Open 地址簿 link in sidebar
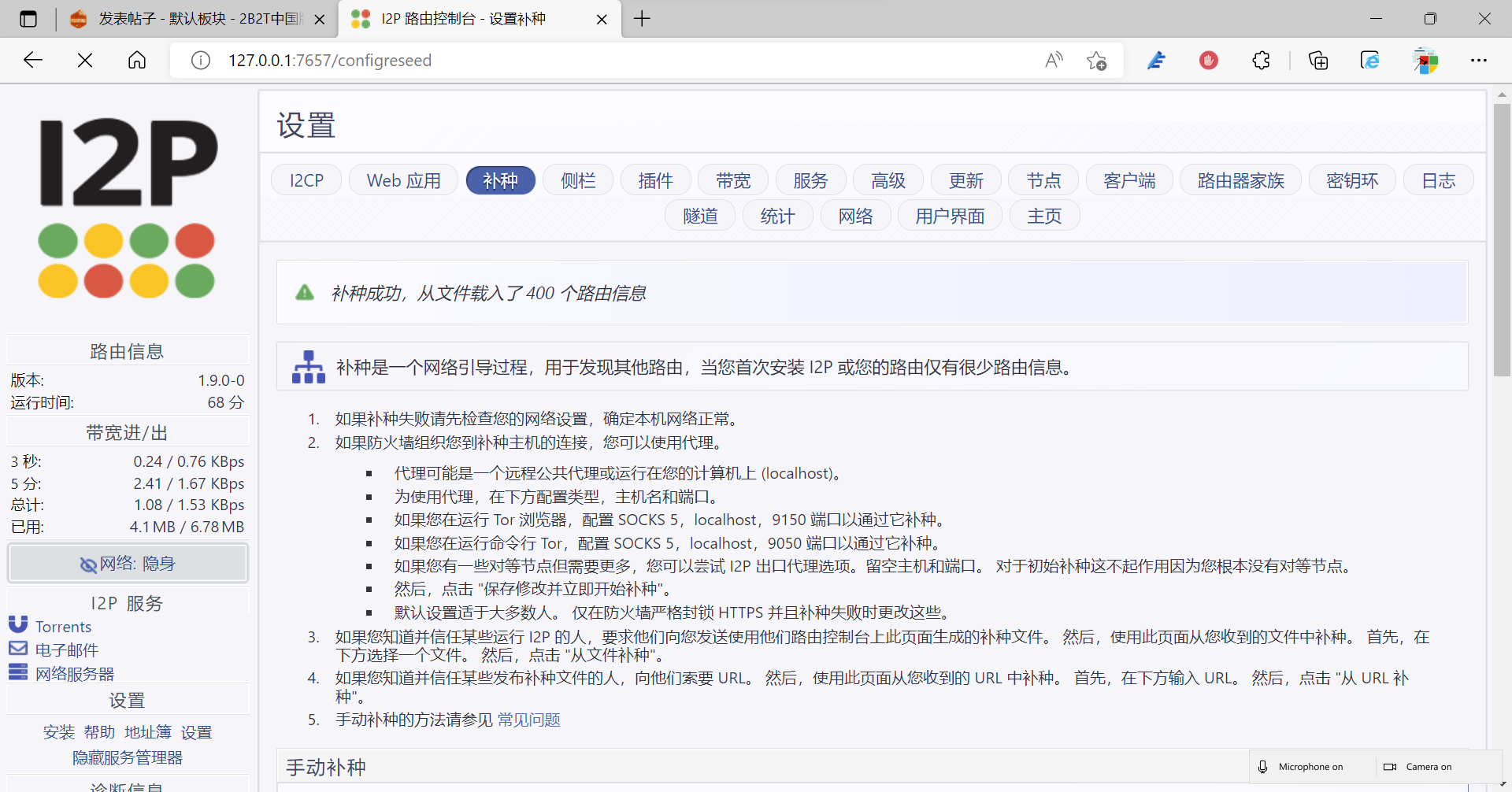The height and width of the screenshot is (792, 1512). [x=148, y=732]
